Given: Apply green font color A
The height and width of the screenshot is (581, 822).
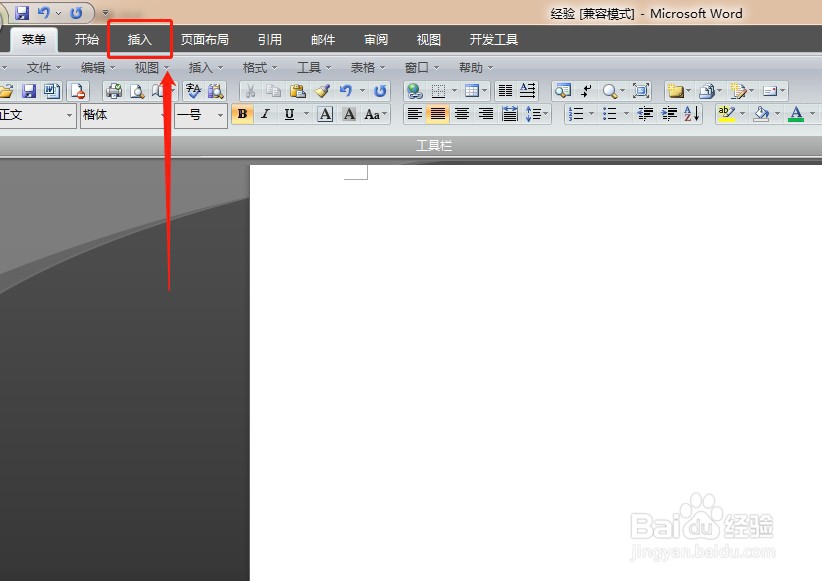Looking at the screenshot, I should click(796, 114).
